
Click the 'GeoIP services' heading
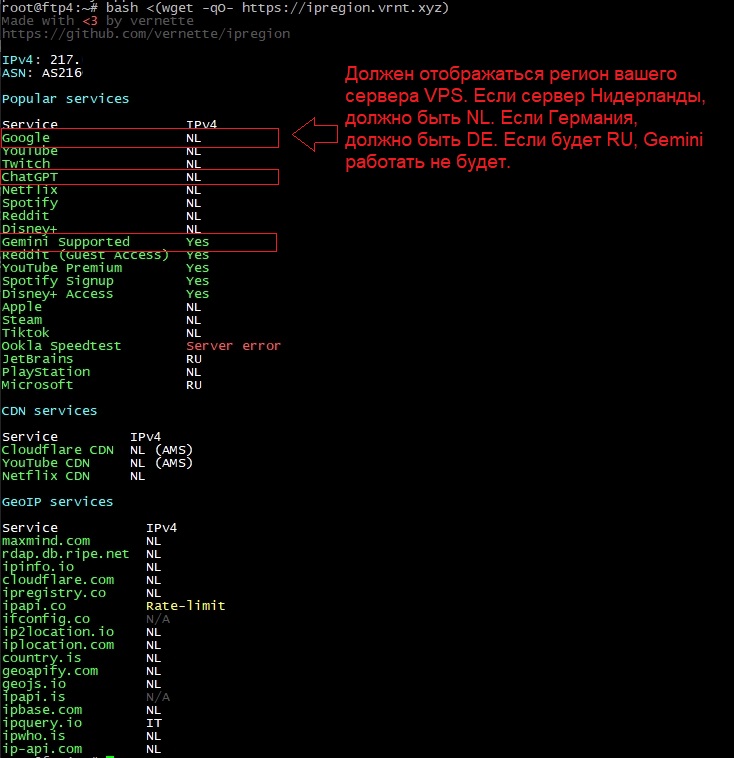click(57, 502)
